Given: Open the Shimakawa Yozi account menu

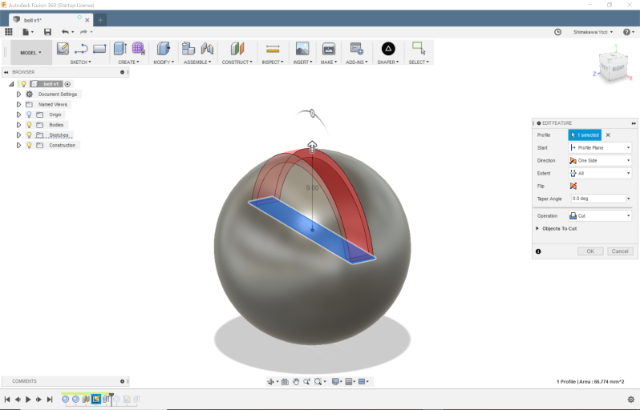Looking at the screenshot, I should [x=593, y=32].
